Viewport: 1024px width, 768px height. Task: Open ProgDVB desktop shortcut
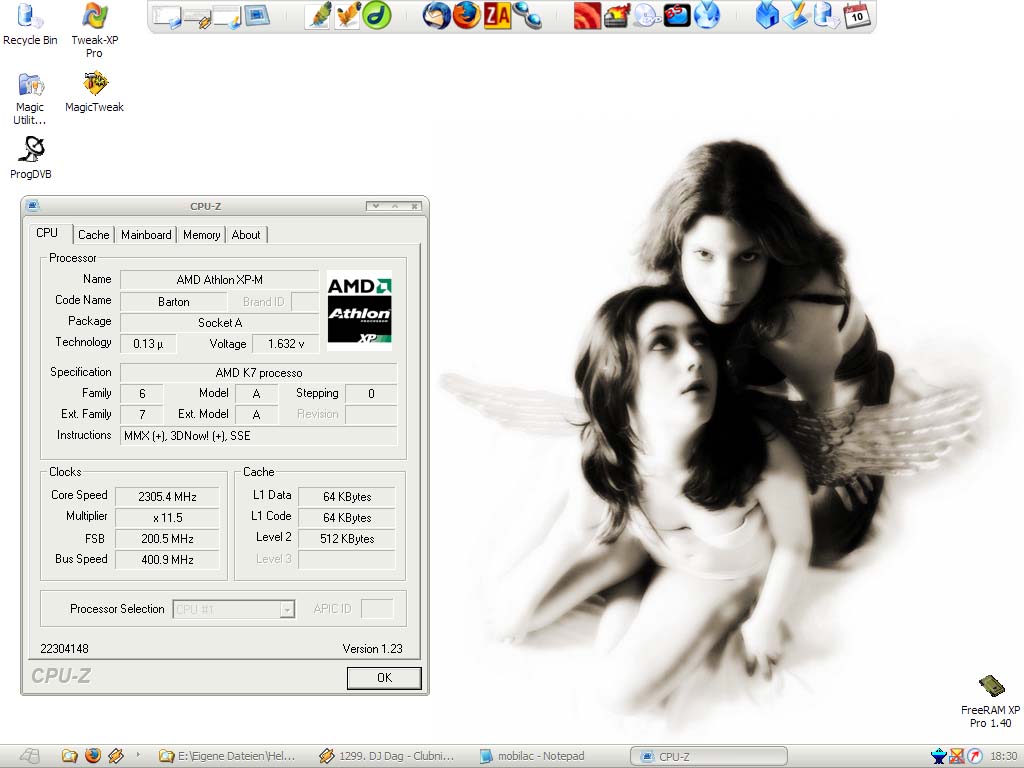click(x=31, y=150)
